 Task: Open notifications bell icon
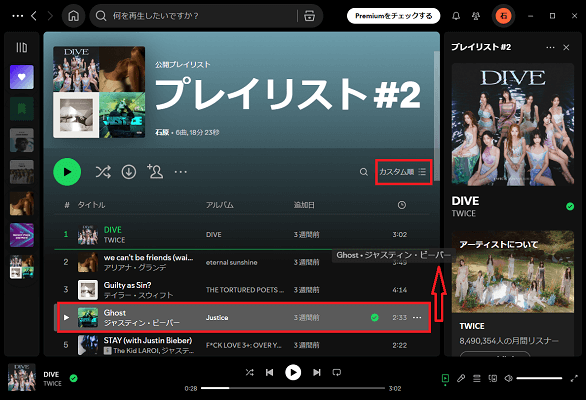pyautogui.click(x=456, y=16)
